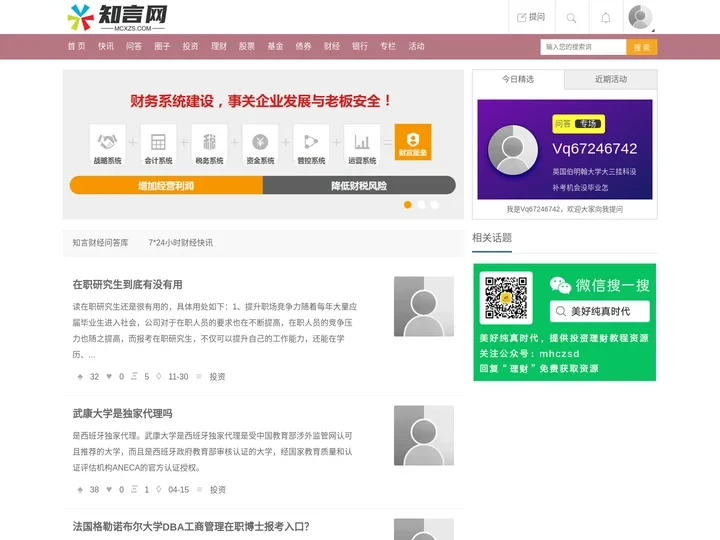Screen dimensions: 720x540
Task: Open 问答 navigation item
Action: (134, 46)
